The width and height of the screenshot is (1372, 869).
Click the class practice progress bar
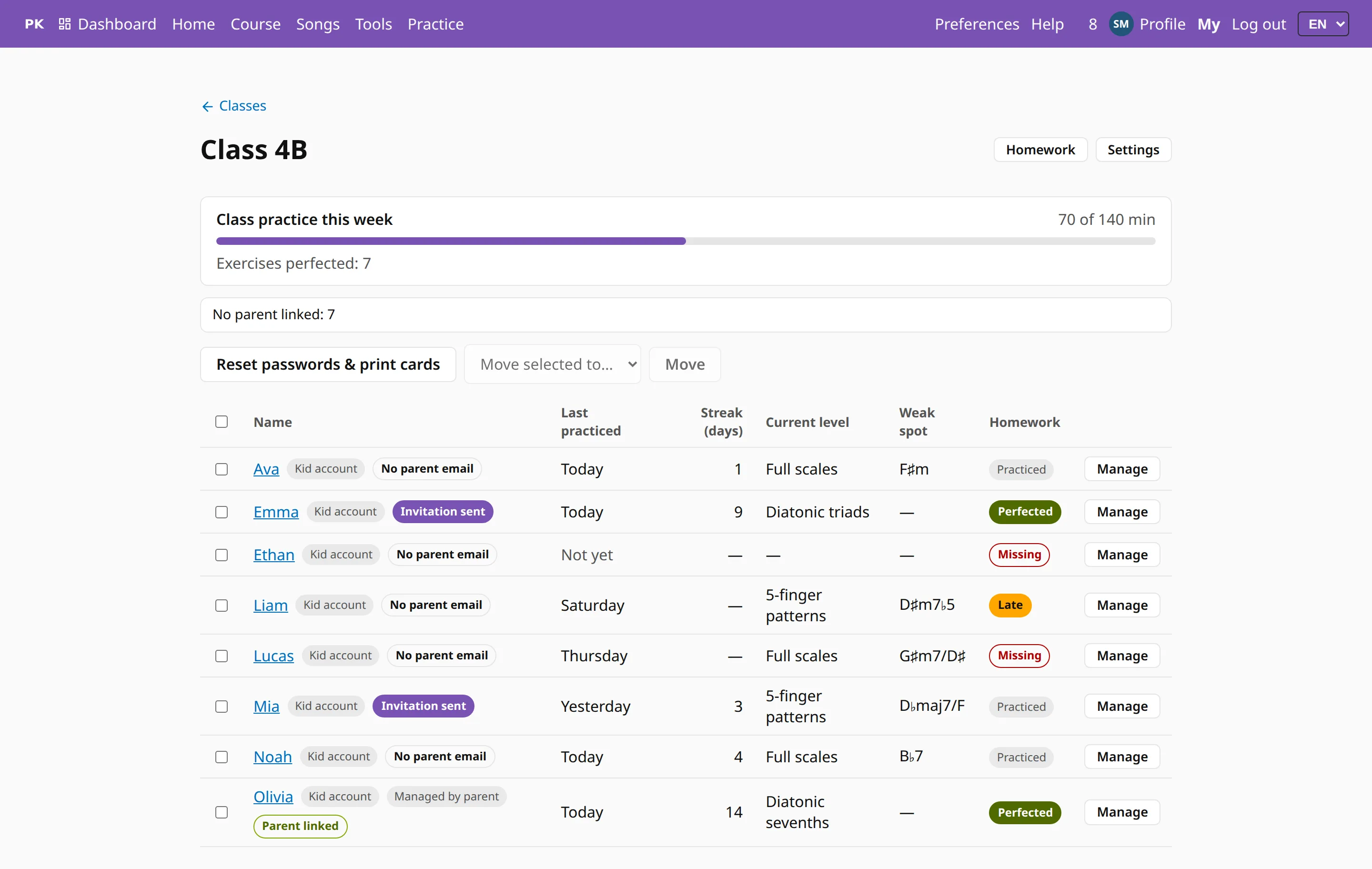[x=686, y=241]
